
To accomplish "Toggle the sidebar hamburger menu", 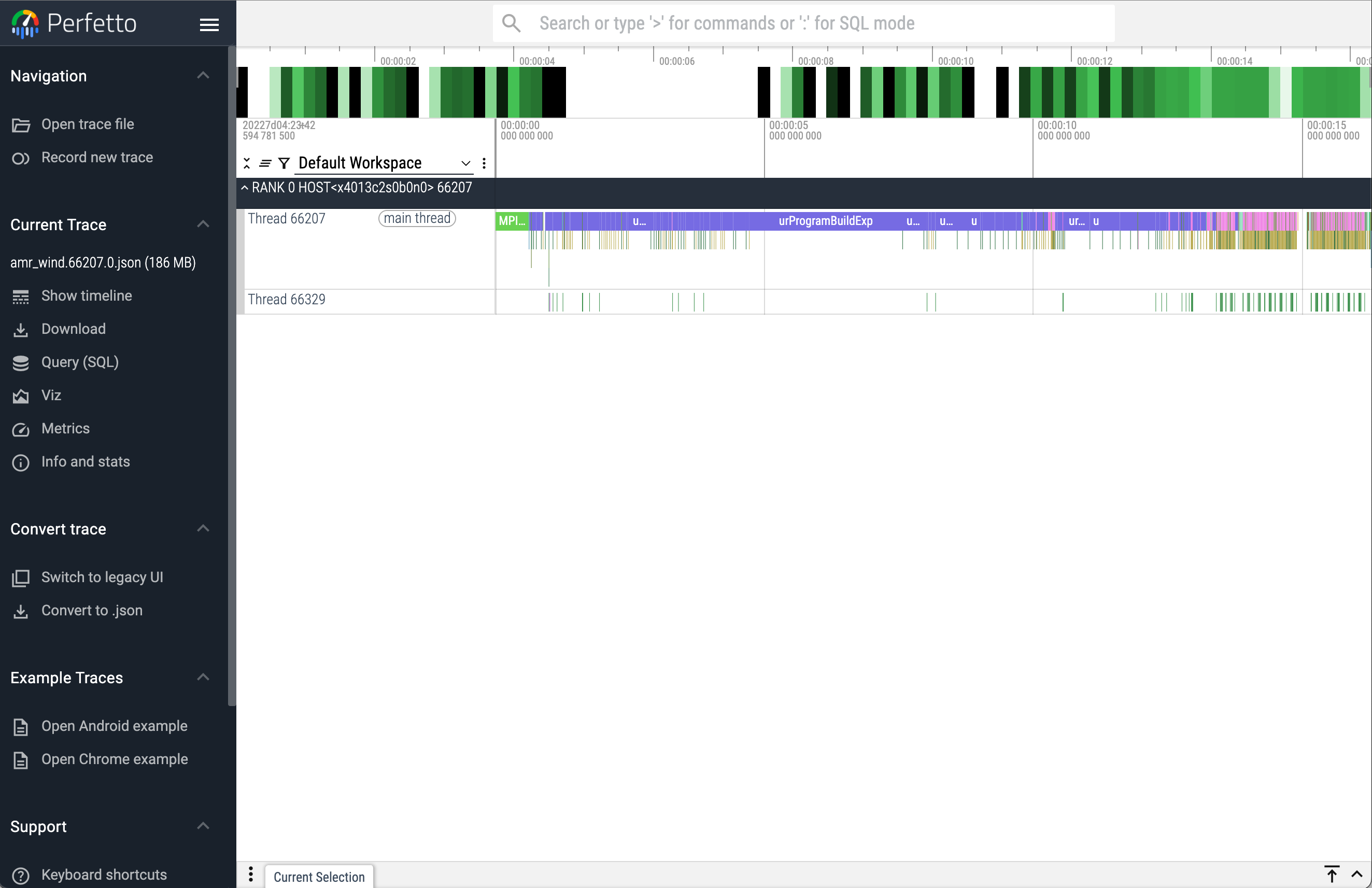I will point(209,24).
